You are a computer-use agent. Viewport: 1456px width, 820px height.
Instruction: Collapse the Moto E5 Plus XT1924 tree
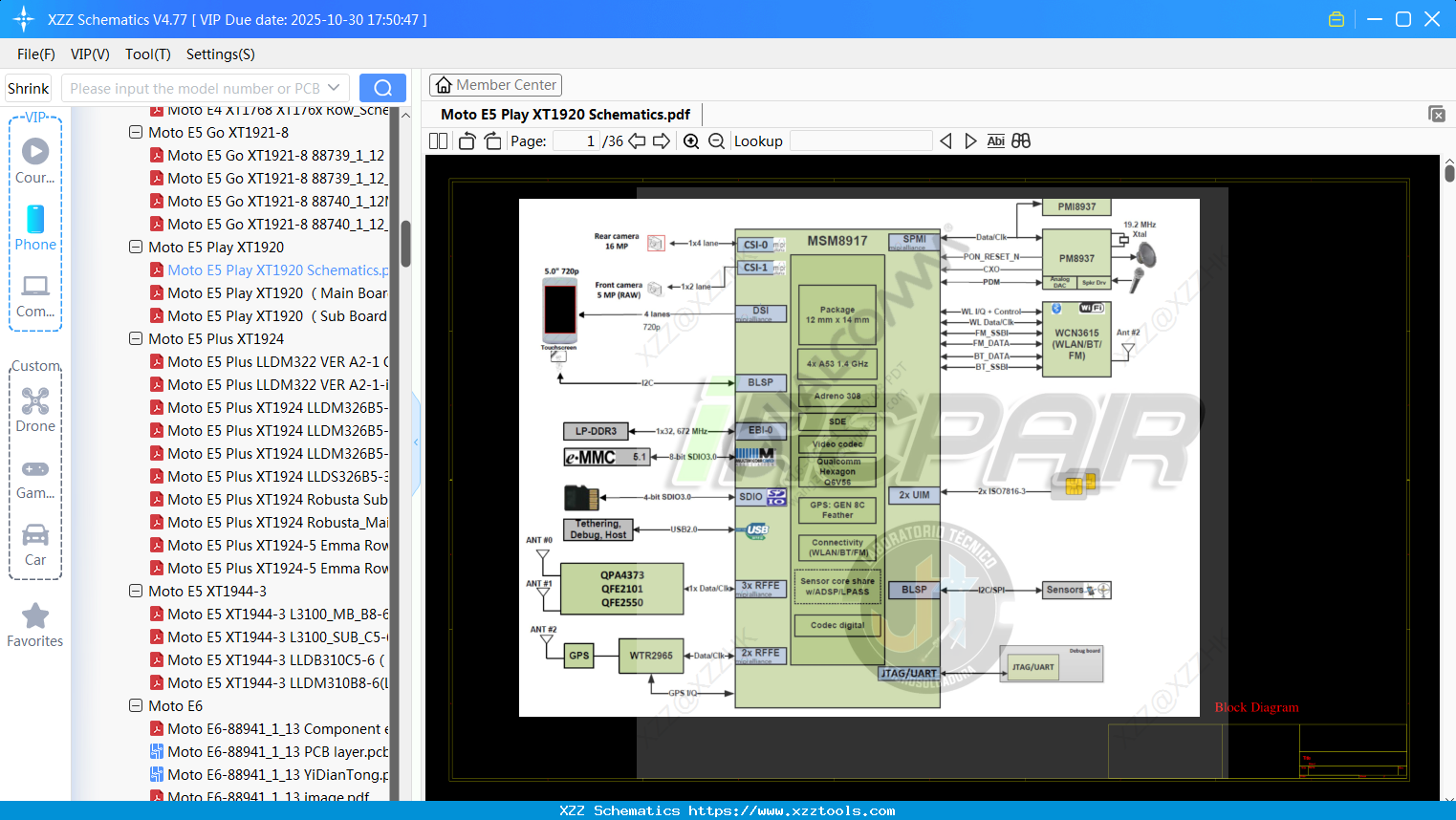(x=136, y=338)
